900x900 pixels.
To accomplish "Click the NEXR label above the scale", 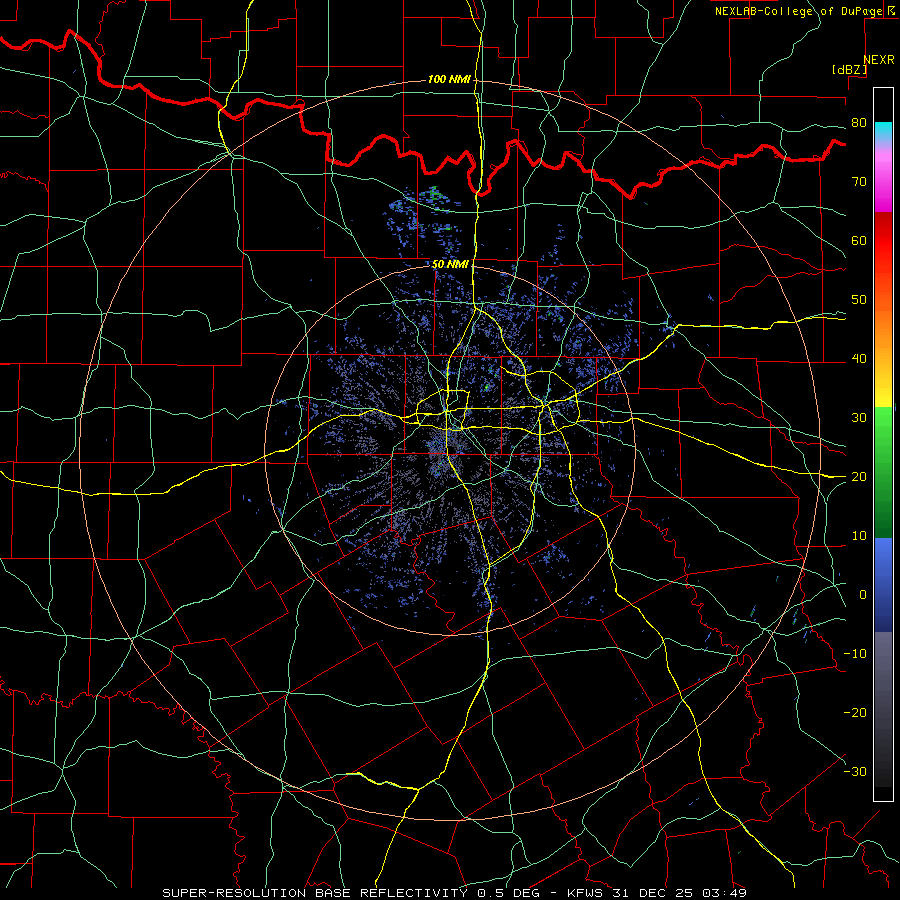I will pyautogui.click(x=878, y=60).
